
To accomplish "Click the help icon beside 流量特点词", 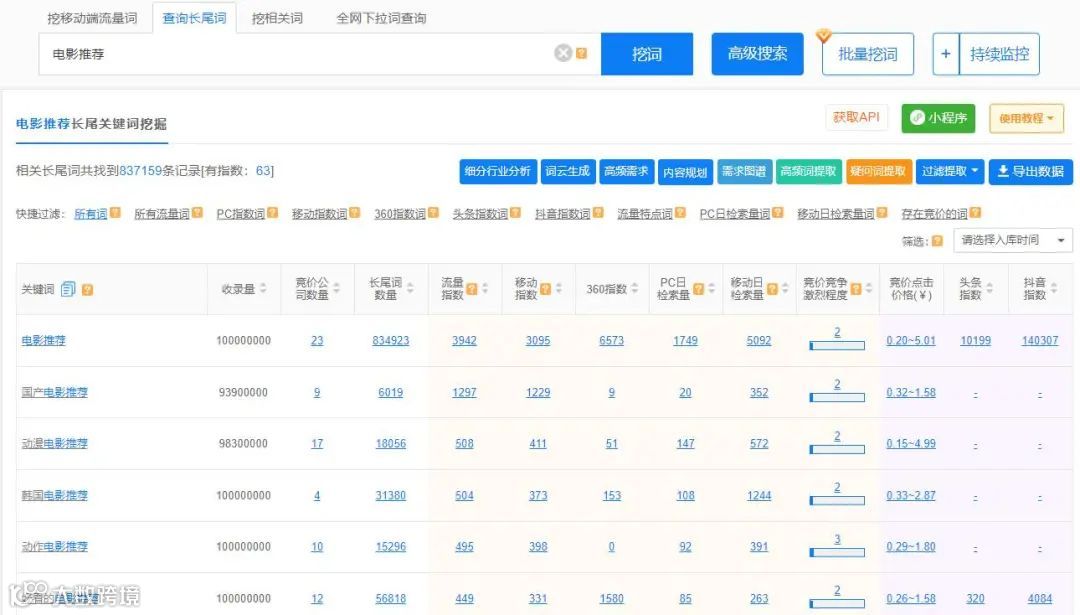I will pyautogui.click(x=680, y=213).
